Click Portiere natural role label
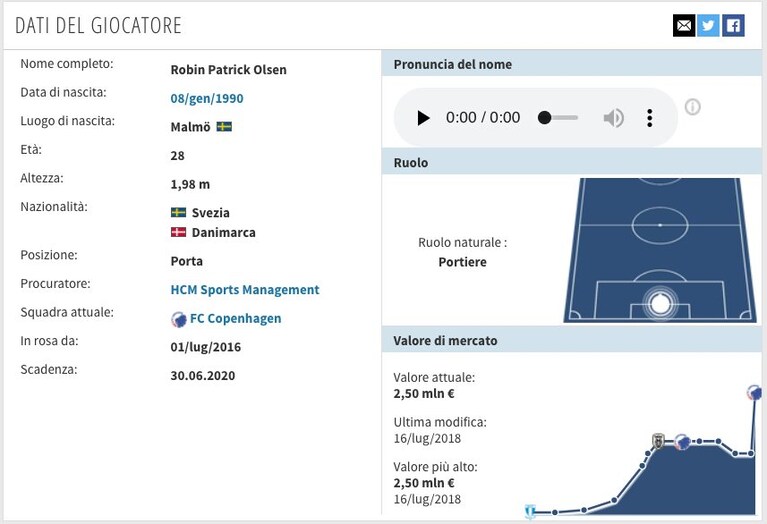 tap(462, 262)
